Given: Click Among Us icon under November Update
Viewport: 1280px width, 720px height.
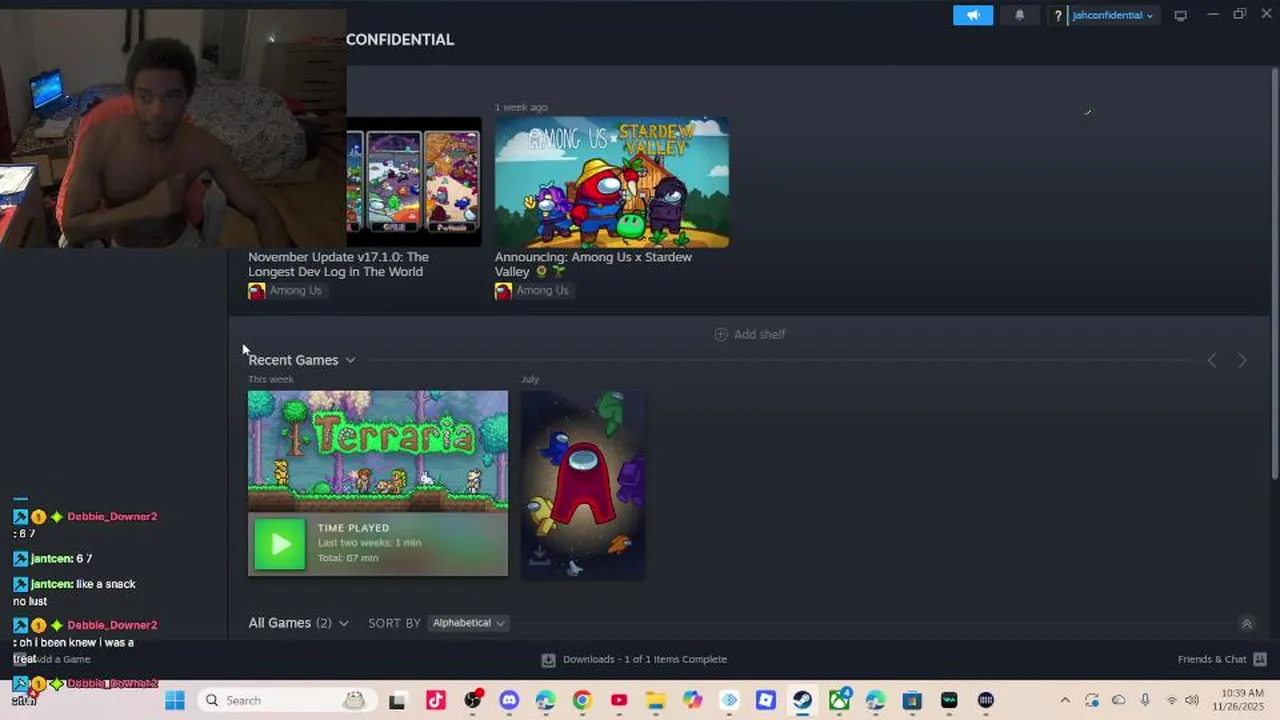Looking at the screenshot, I should point(257,290).
